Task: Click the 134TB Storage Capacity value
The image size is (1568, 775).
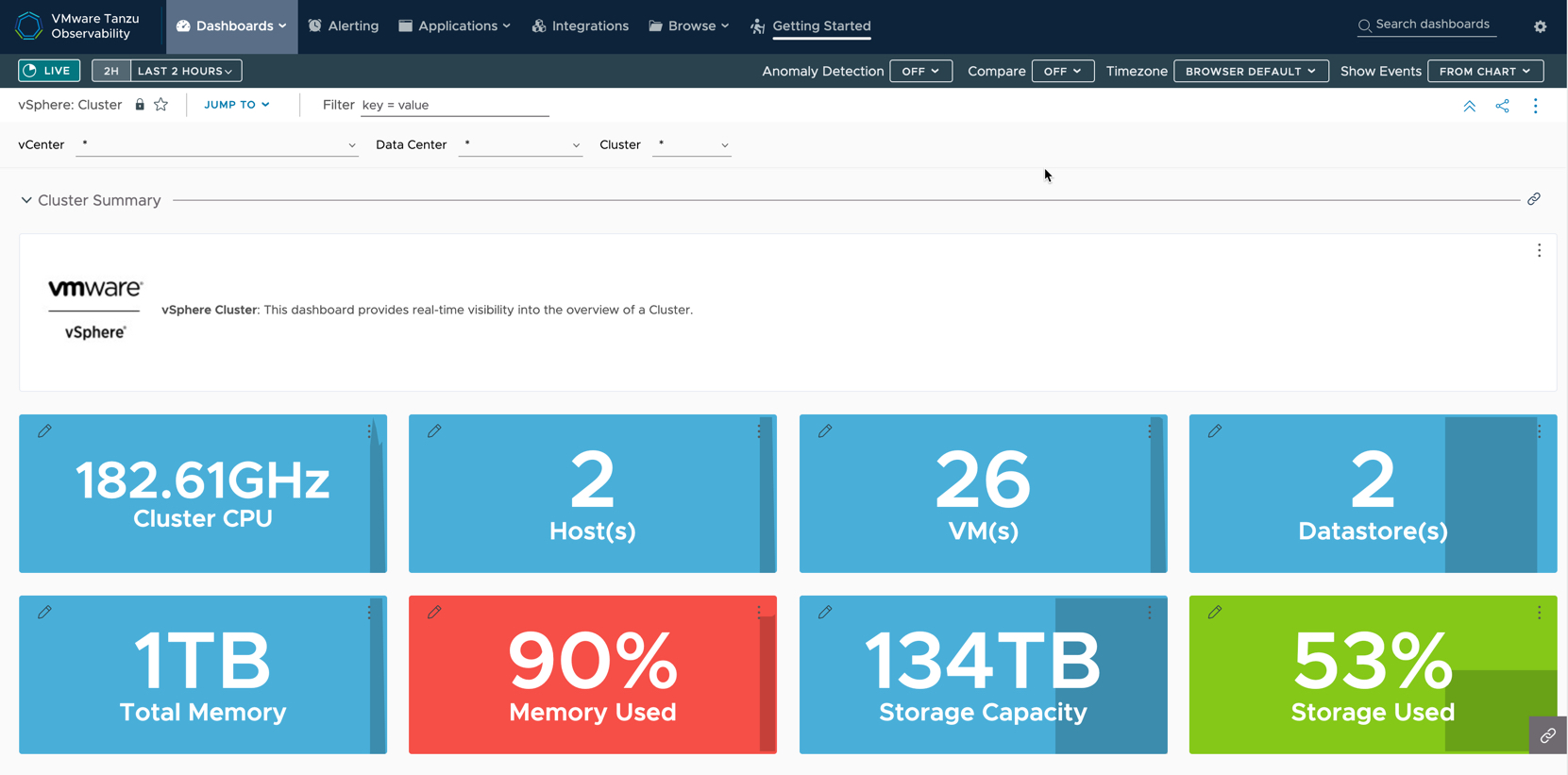Action: tap(983, 662)
